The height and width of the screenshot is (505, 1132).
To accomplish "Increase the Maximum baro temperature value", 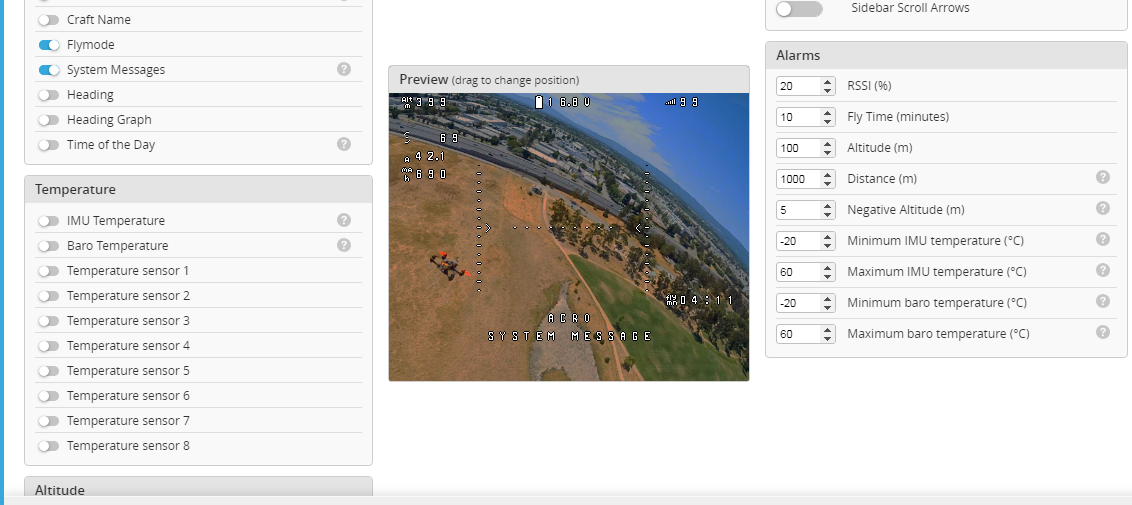I will 827,330.
